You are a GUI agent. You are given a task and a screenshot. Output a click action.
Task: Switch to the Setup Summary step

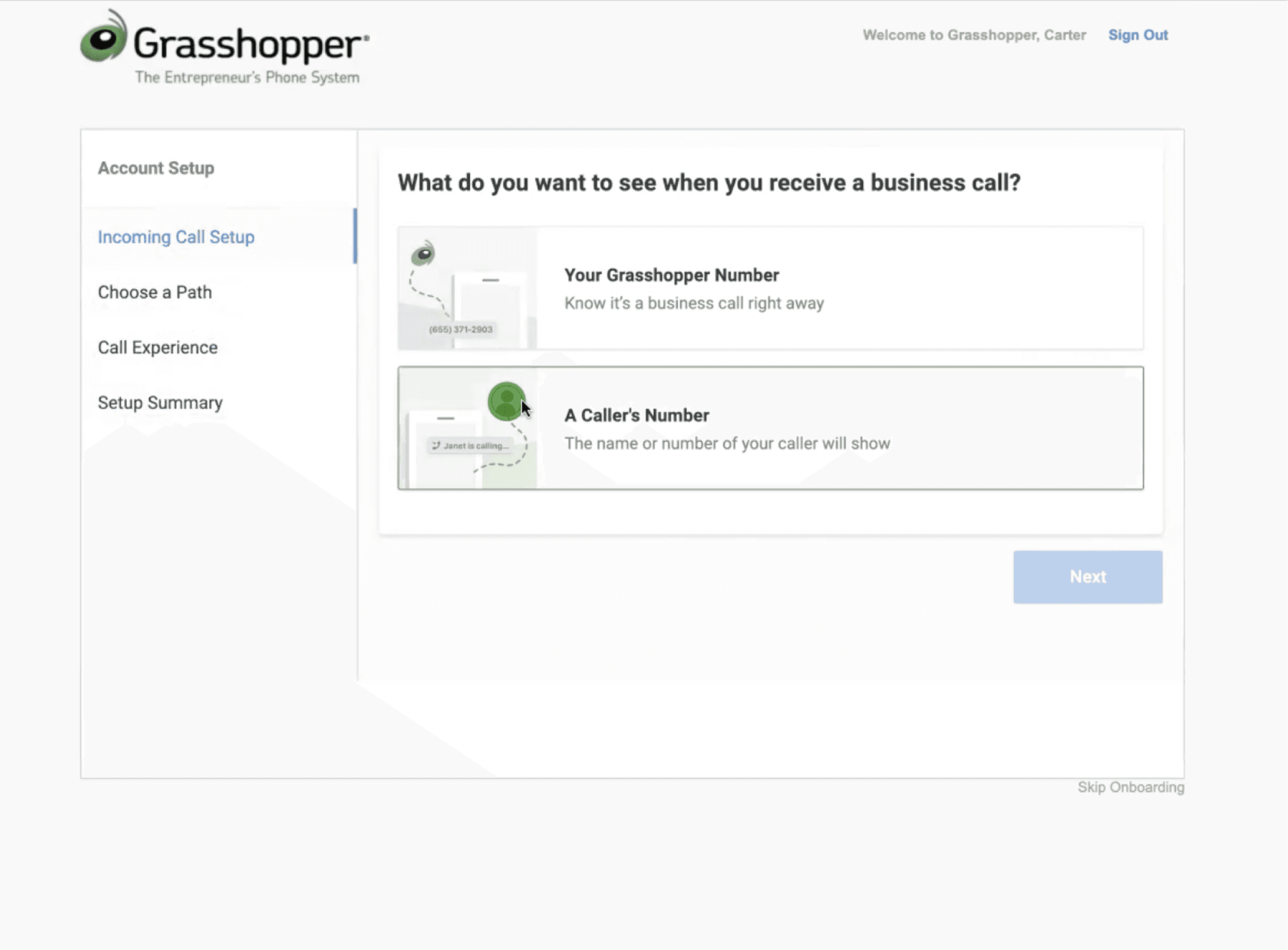160,403
